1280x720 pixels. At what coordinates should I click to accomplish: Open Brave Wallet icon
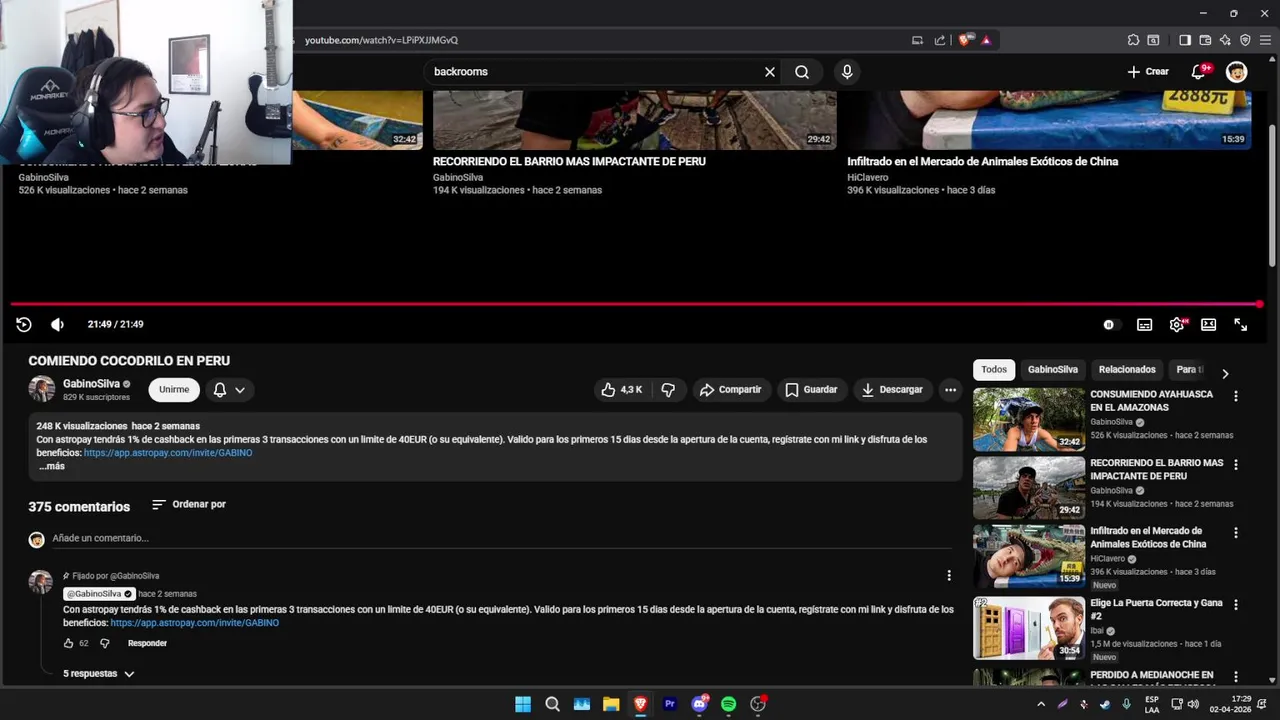pos(1205,40)
